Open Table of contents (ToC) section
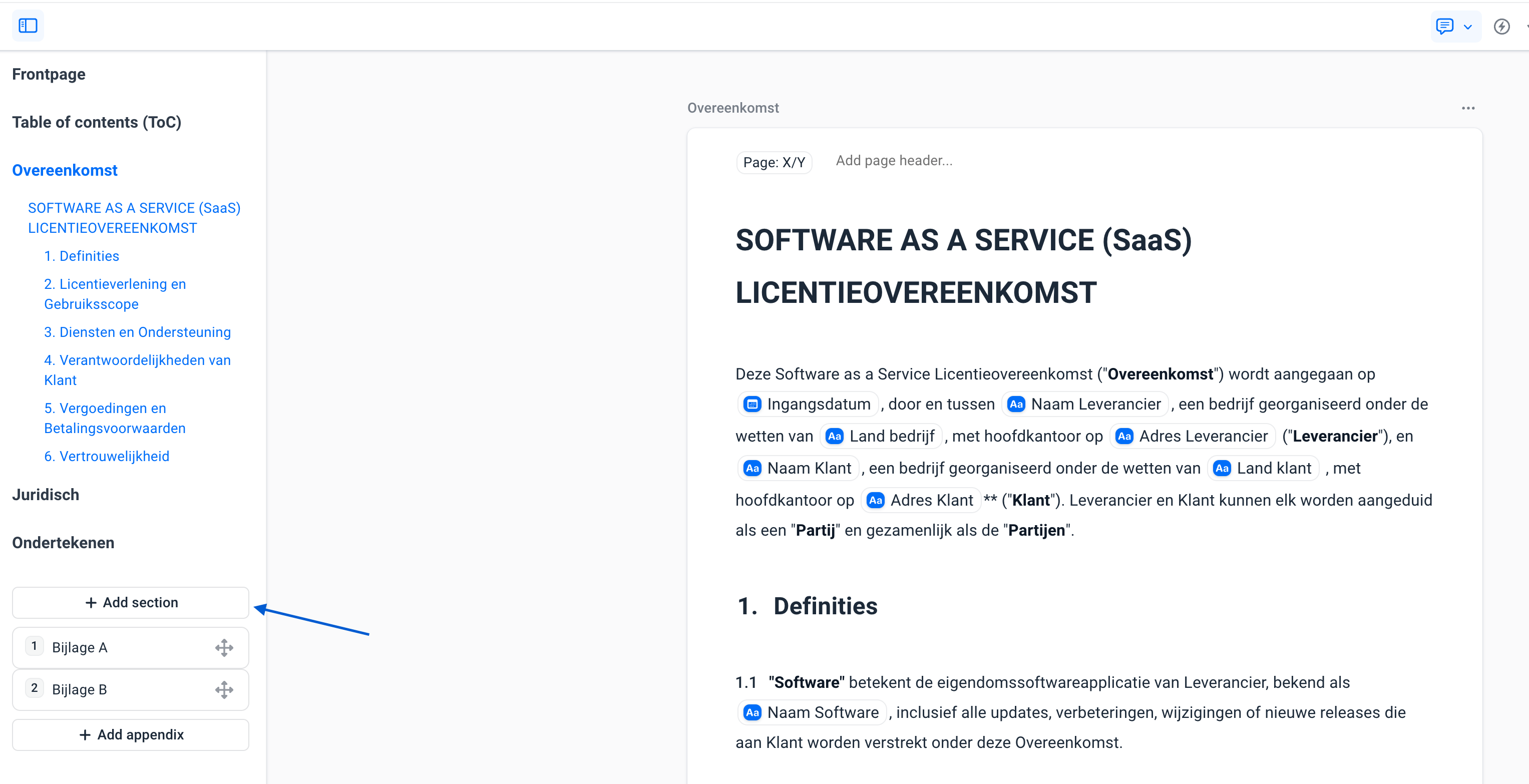Image resolution: width=1529 pixels, height=784 pixels. click(x=97, y=122)
